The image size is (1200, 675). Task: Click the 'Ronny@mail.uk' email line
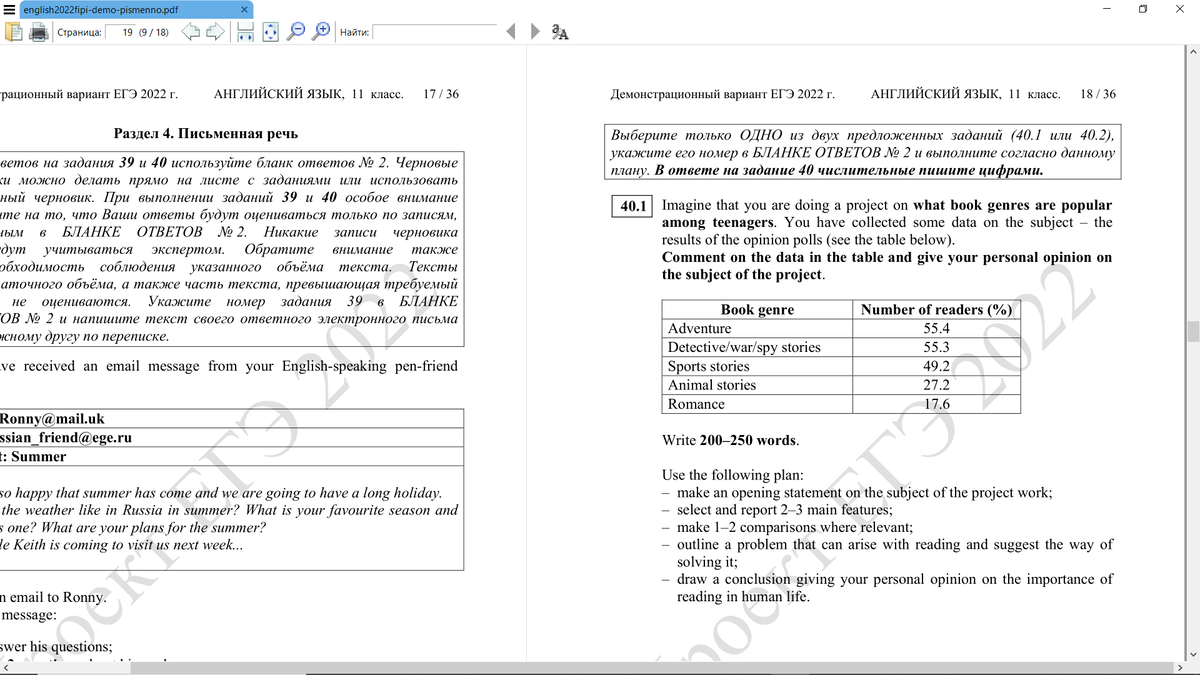click(52, 419)
